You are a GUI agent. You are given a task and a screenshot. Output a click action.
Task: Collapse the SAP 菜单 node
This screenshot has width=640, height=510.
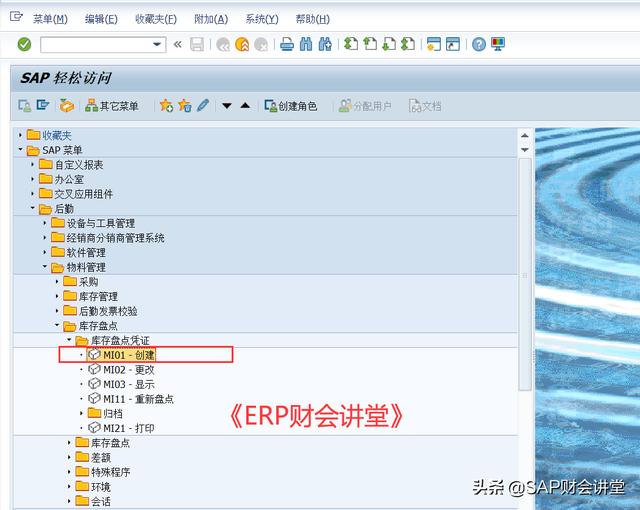pos(20,149)
